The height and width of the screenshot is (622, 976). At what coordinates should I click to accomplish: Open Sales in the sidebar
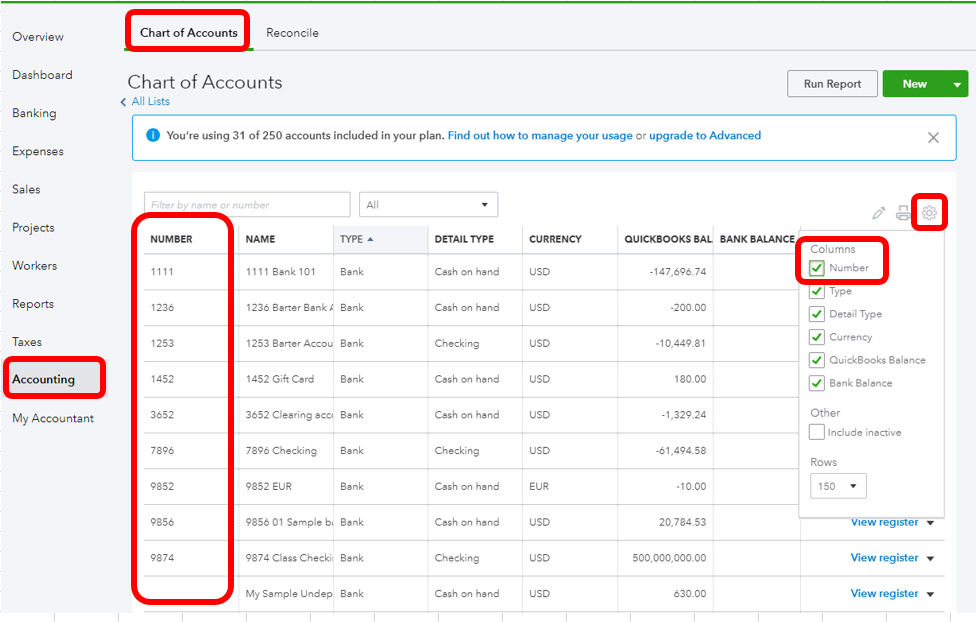pyautogui.click(x=26, y=189)
